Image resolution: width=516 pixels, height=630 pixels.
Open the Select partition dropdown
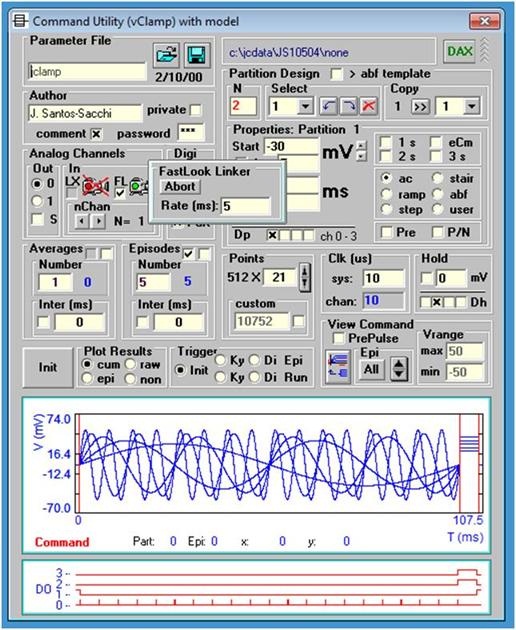305,106
